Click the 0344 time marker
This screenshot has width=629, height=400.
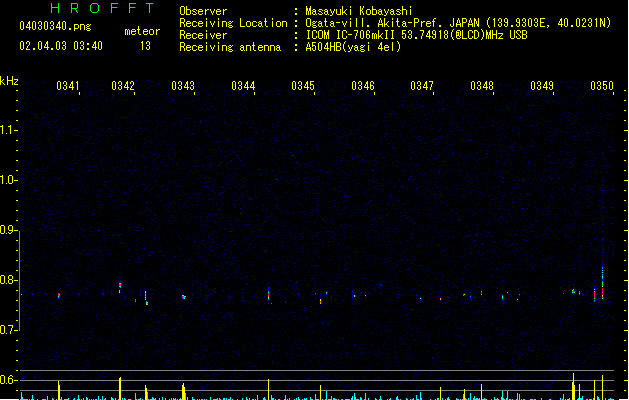243,86
